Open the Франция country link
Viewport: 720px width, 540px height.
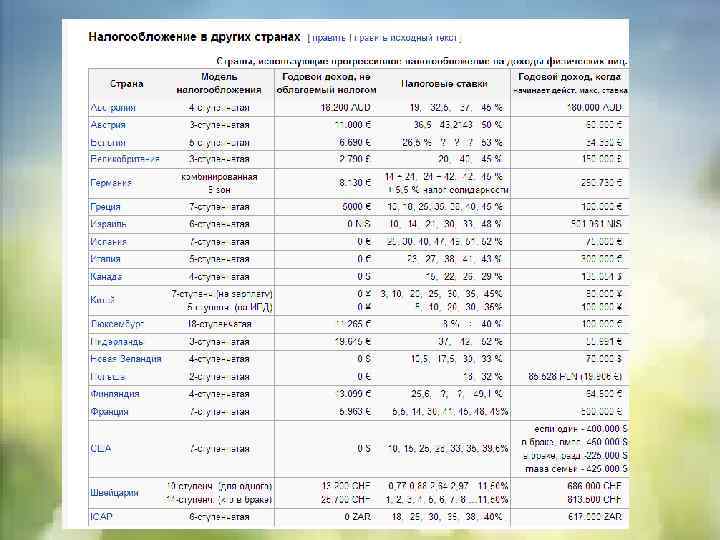tap(109, 412)
